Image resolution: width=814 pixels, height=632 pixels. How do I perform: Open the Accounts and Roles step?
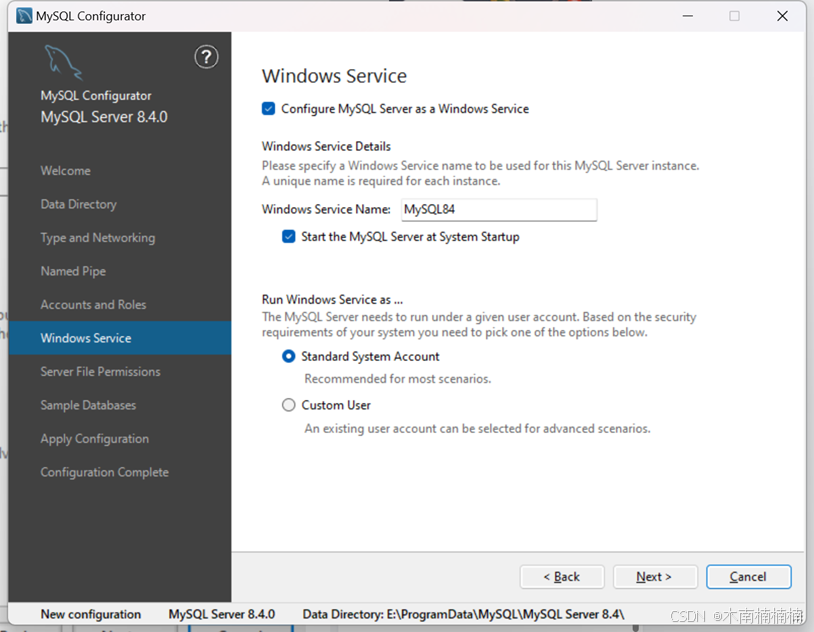[93, 305]
